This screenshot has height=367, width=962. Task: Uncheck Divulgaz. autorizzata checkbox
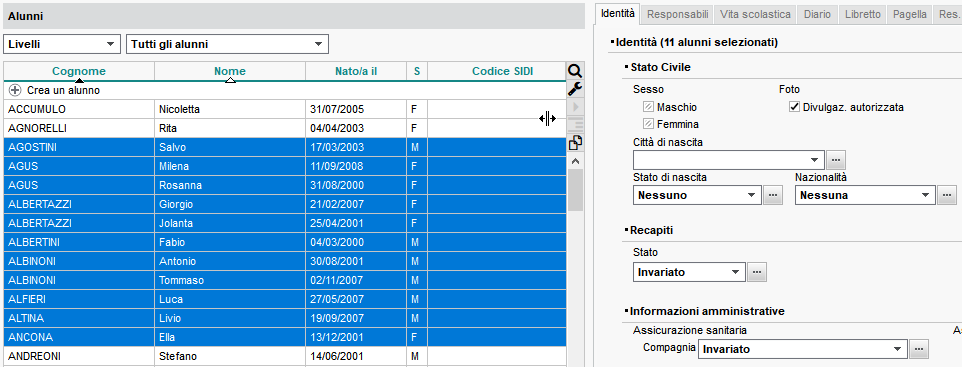click(x=794, y=107)
